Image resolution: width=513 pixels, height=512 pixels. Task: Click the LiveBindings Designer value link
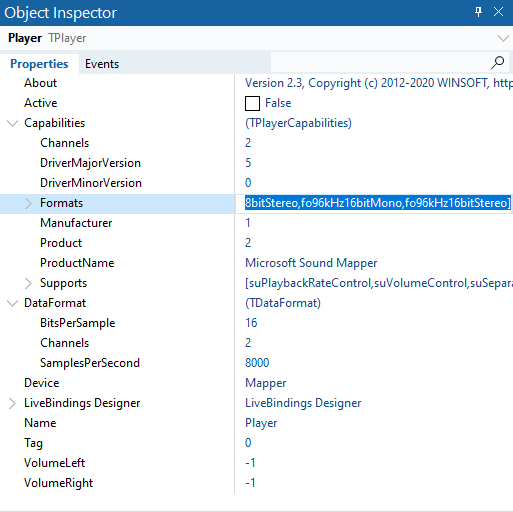[303, 403]
